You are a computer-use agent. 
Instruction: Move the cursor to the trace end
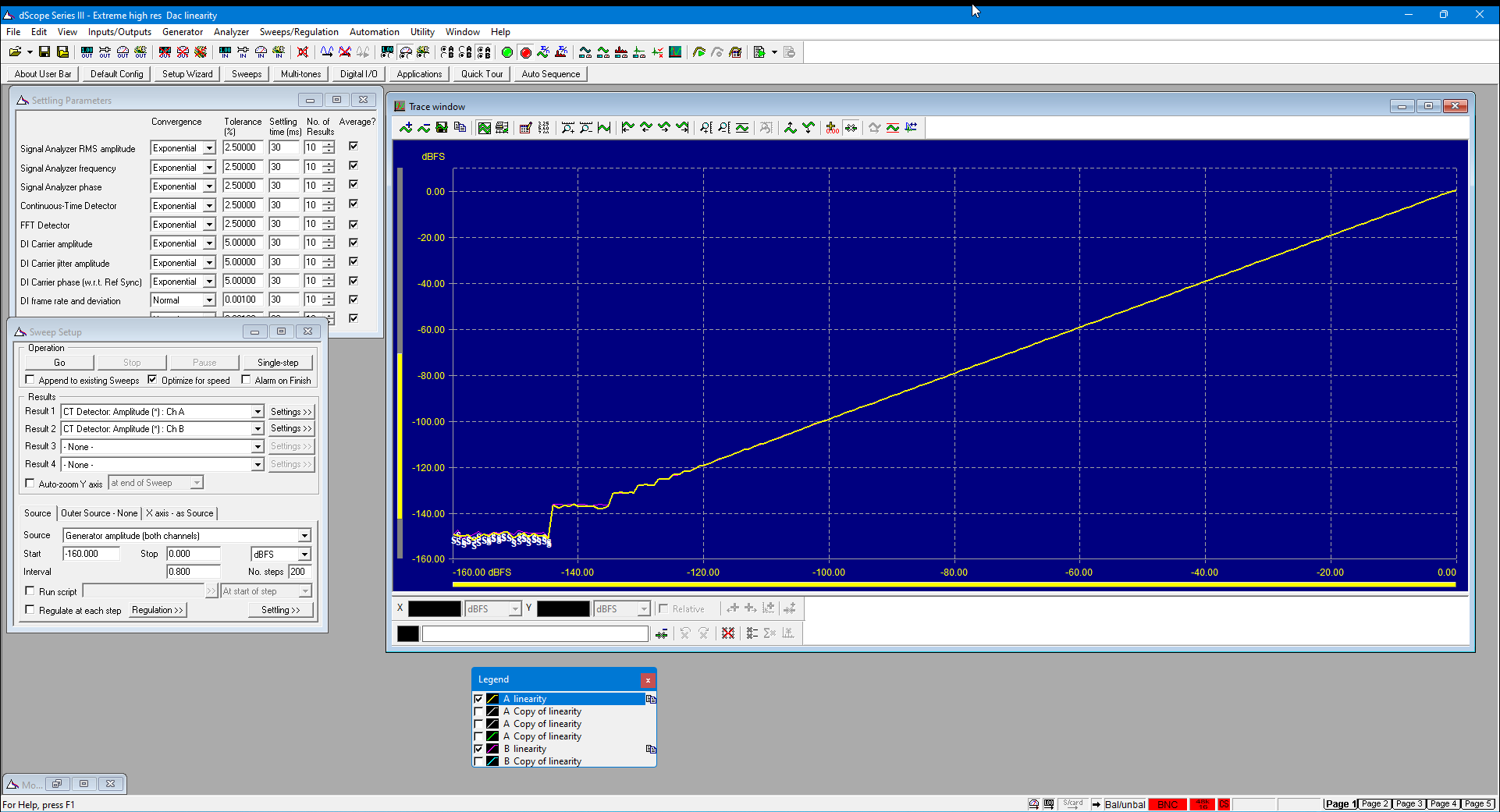pyautogui.click(x=682, y=128)
